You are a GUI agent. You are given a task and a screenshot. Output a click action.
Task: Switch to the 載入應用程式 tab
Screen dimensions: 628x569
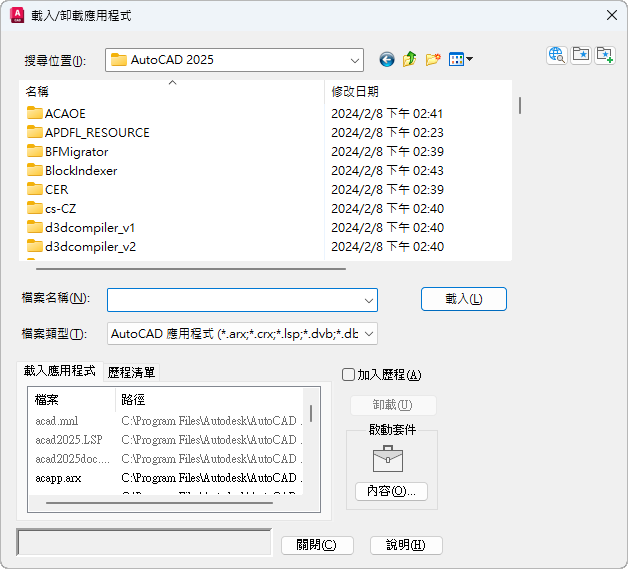click(59, 371)
